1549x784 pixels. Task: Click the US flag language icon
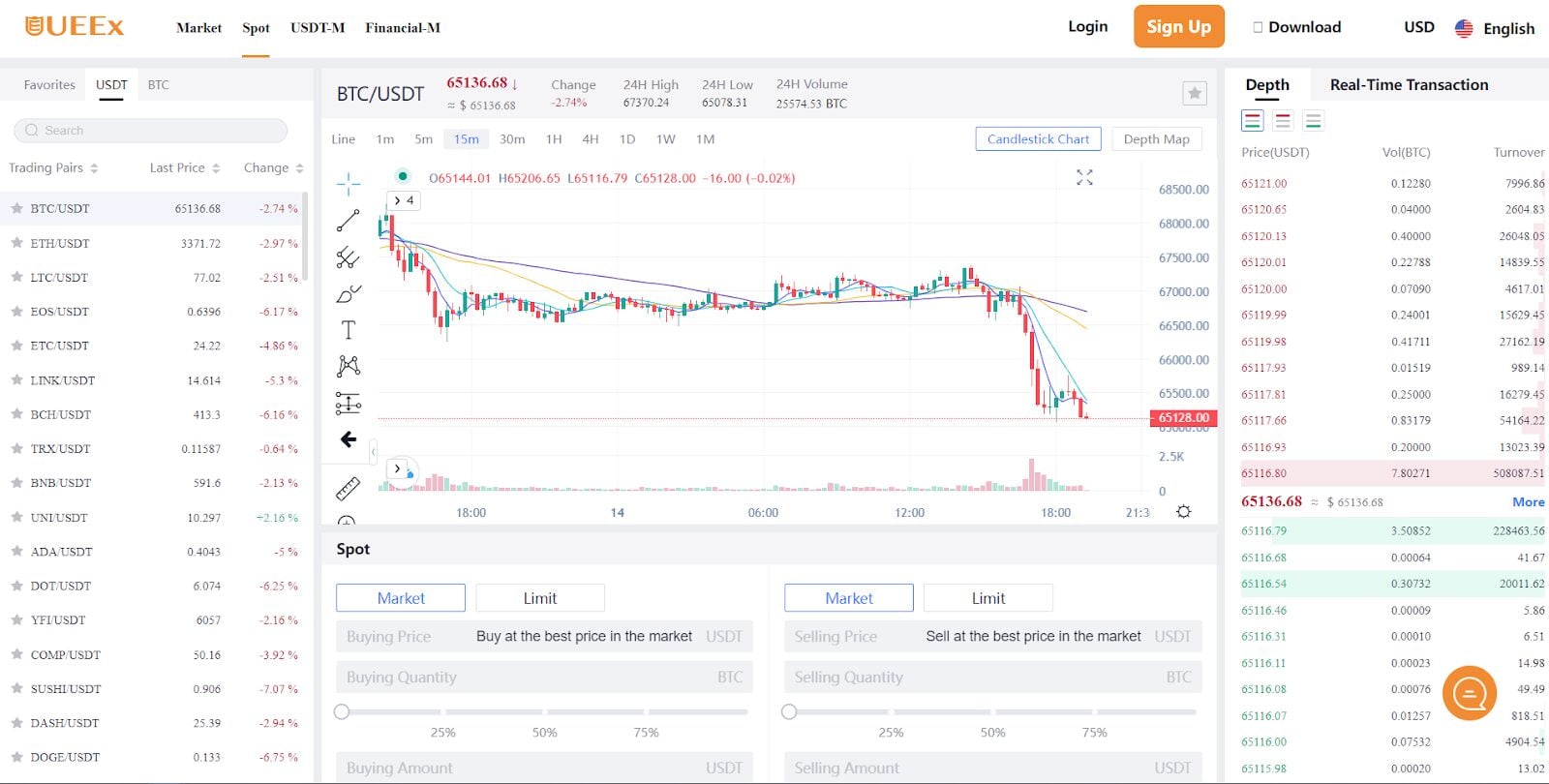1464,28
